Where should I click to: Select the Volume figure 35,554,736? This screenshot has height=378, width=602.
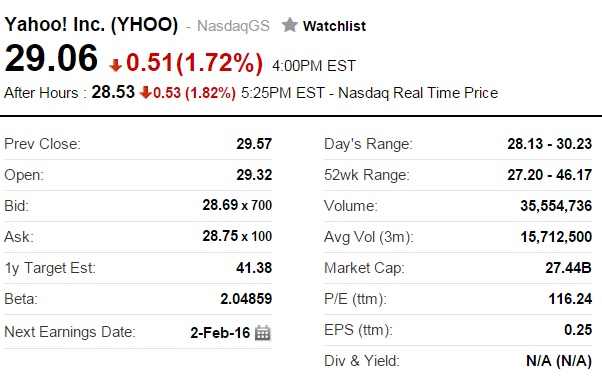pos(556,206)
